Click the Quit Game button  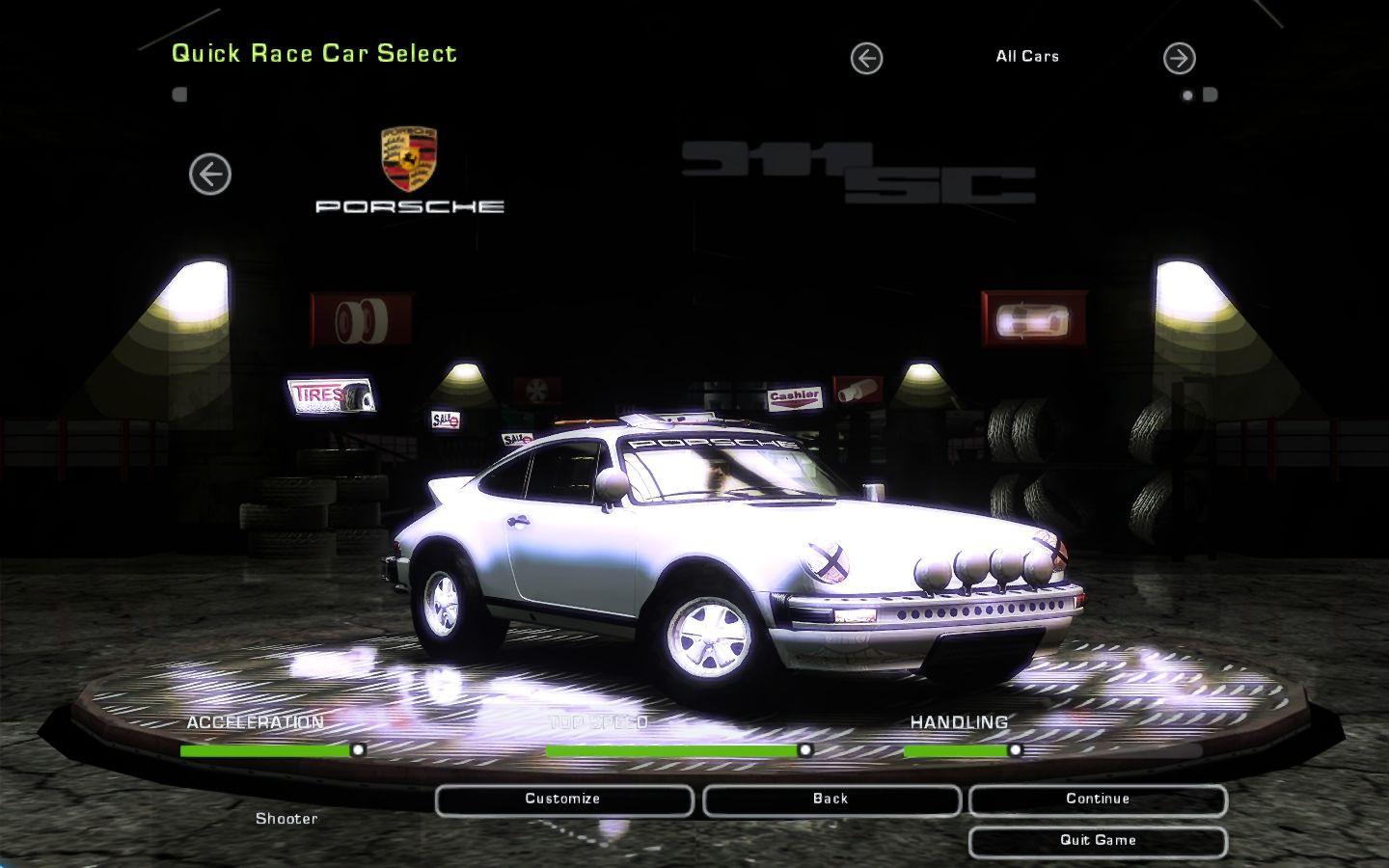point(1098,841)
